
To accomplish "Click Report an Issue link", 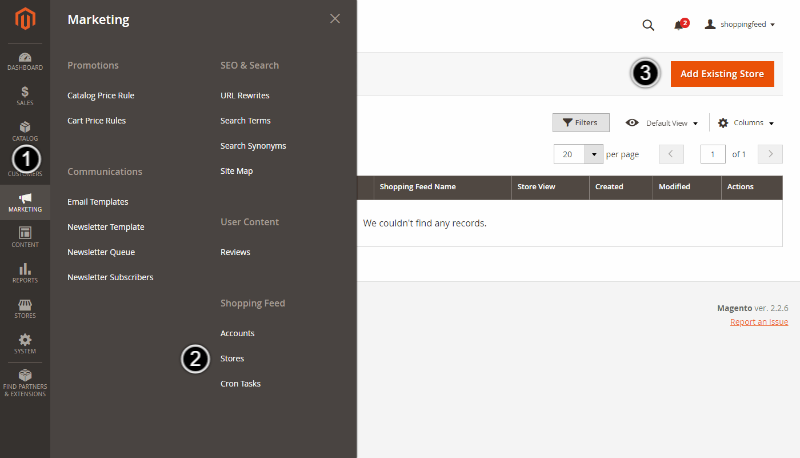I will 759,322.
